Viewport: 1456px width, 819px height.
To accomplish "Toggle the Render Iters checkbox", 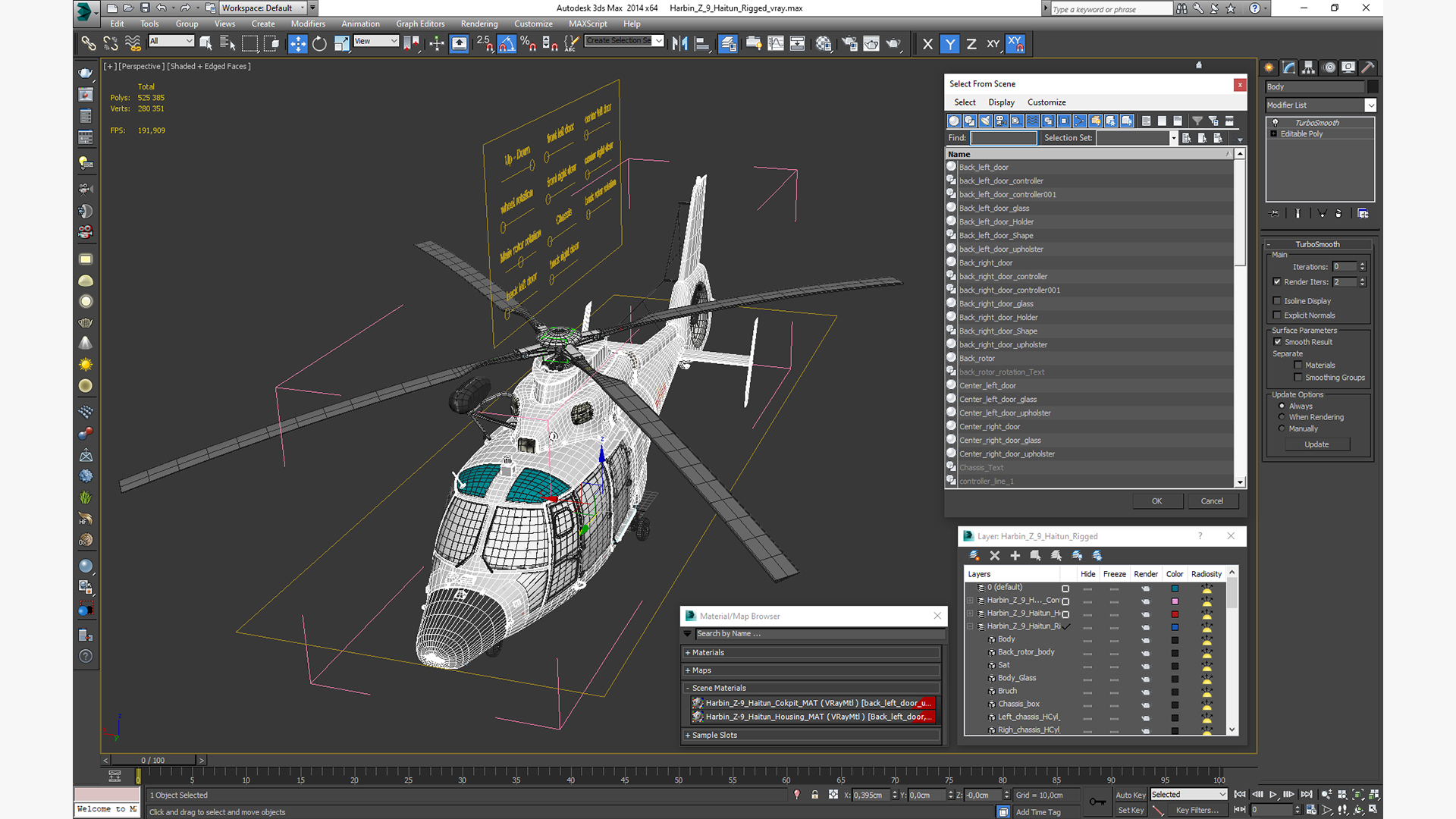I will 1277,281.
